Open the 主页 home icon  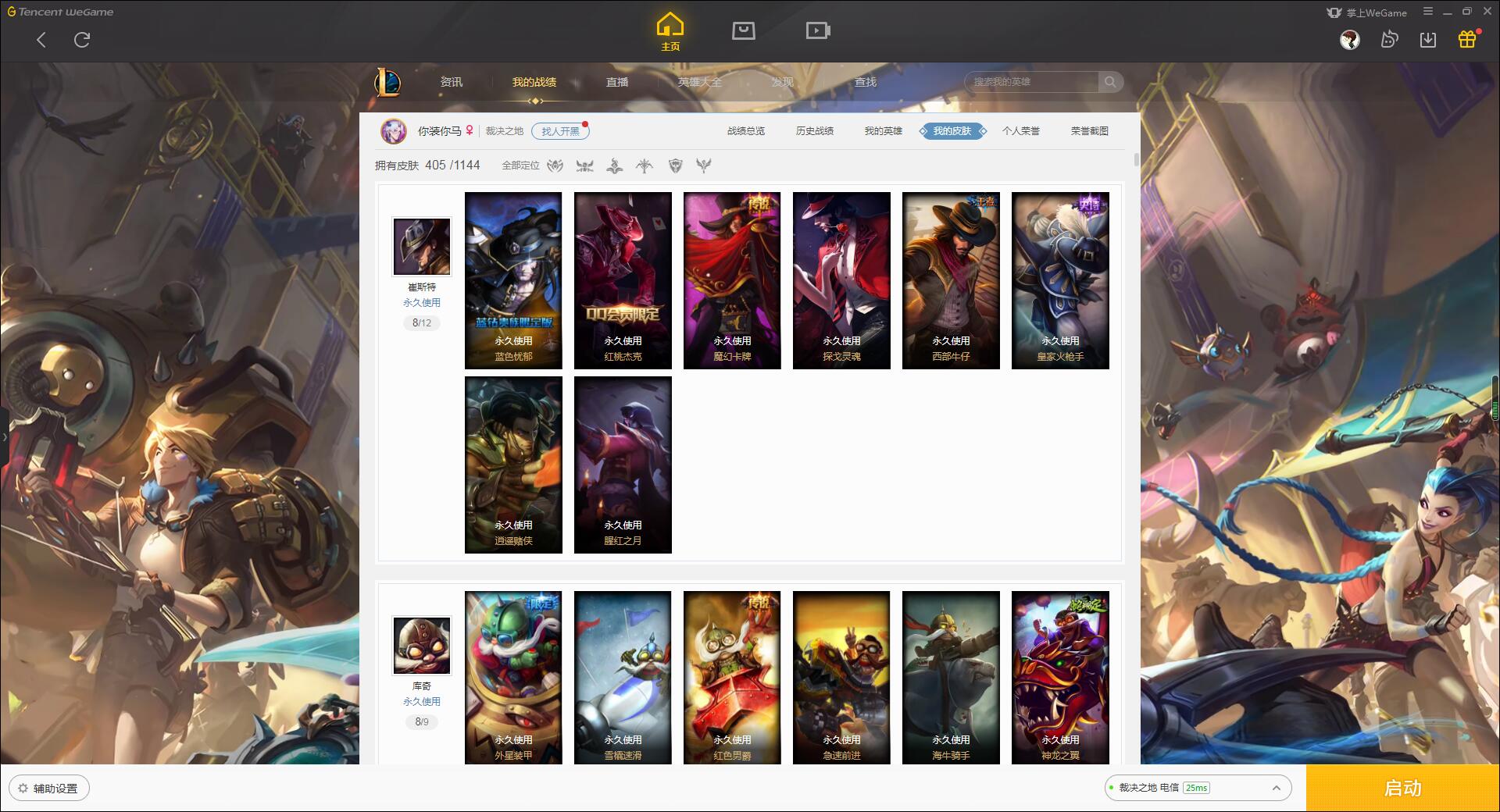click(x=670, y=32)
